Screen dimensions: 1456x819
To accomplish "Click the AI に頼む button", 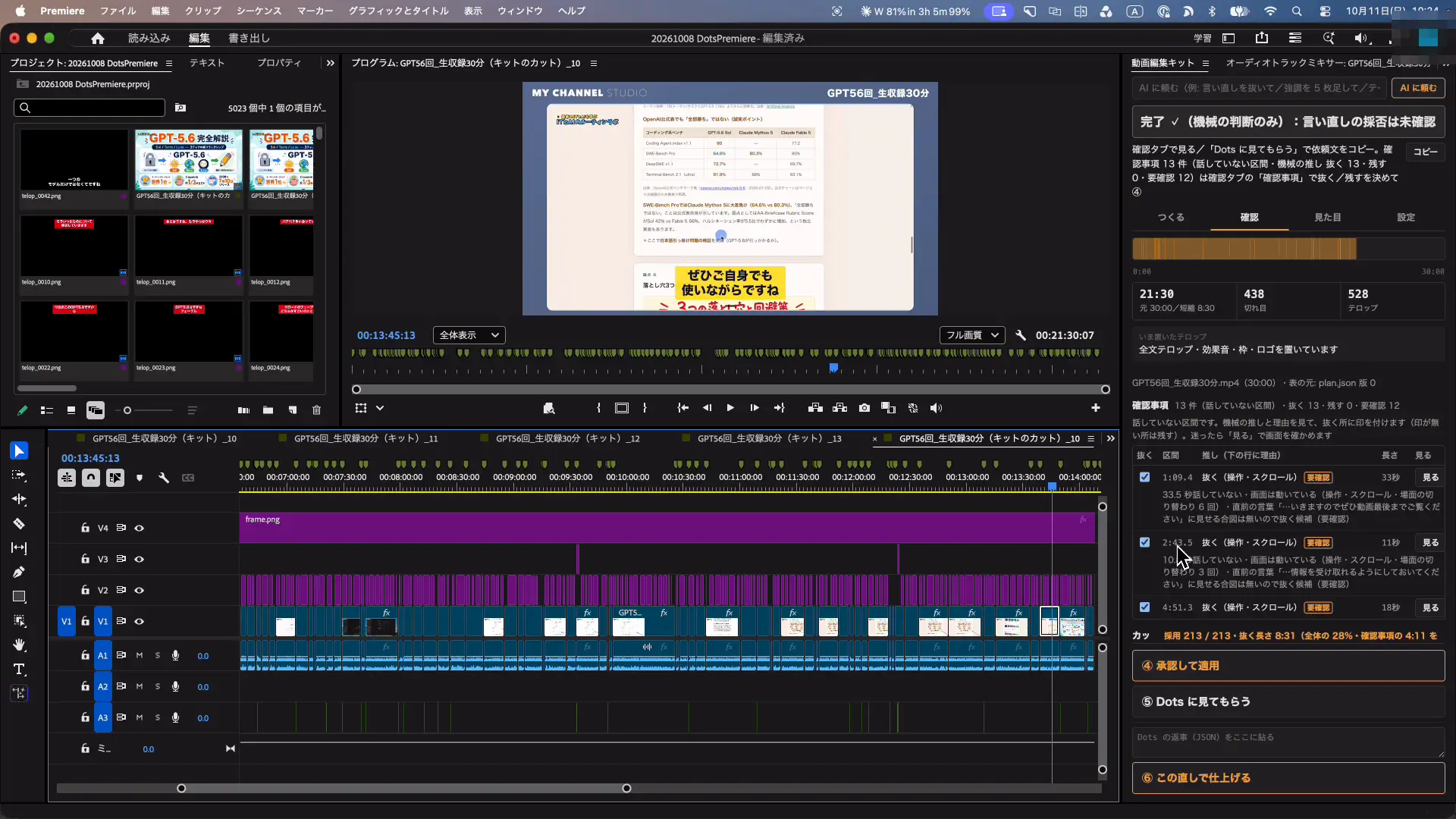I will coord(1418,88).
